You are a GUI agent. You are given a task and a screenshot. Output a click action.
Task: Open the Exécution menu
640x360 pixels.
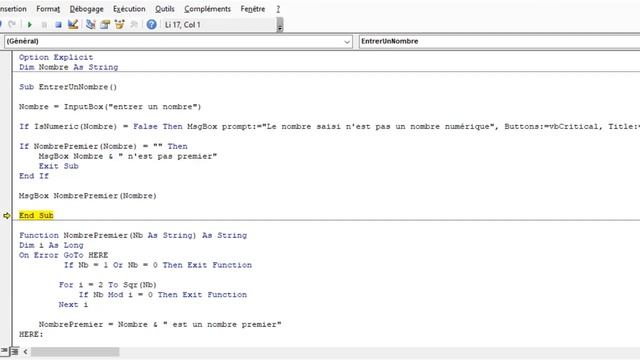pyautogui.click(x=129, y=9)
